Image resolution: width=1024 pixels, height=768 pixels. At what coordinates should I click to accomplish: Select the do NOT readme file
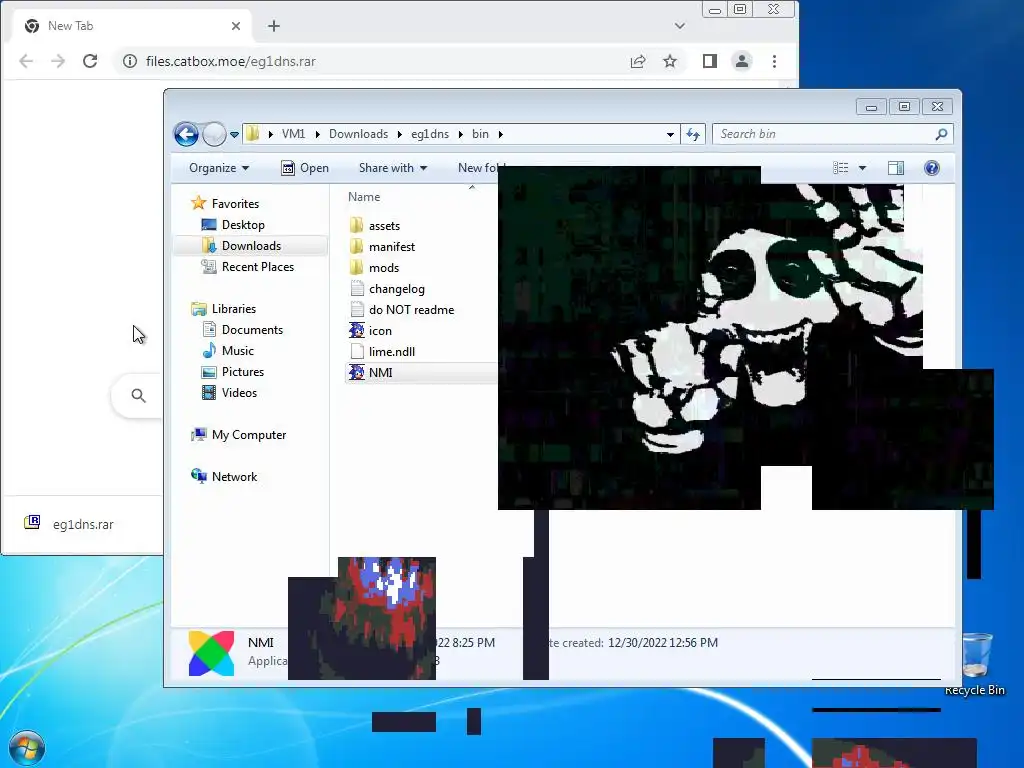point(411,310)
